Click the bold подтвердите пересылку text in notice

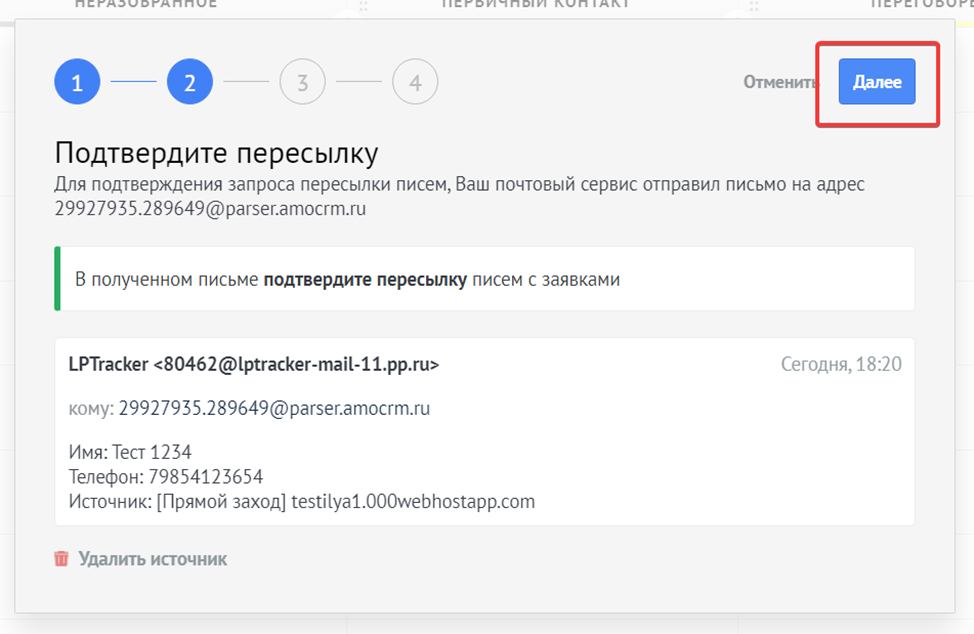coord(365,279)
